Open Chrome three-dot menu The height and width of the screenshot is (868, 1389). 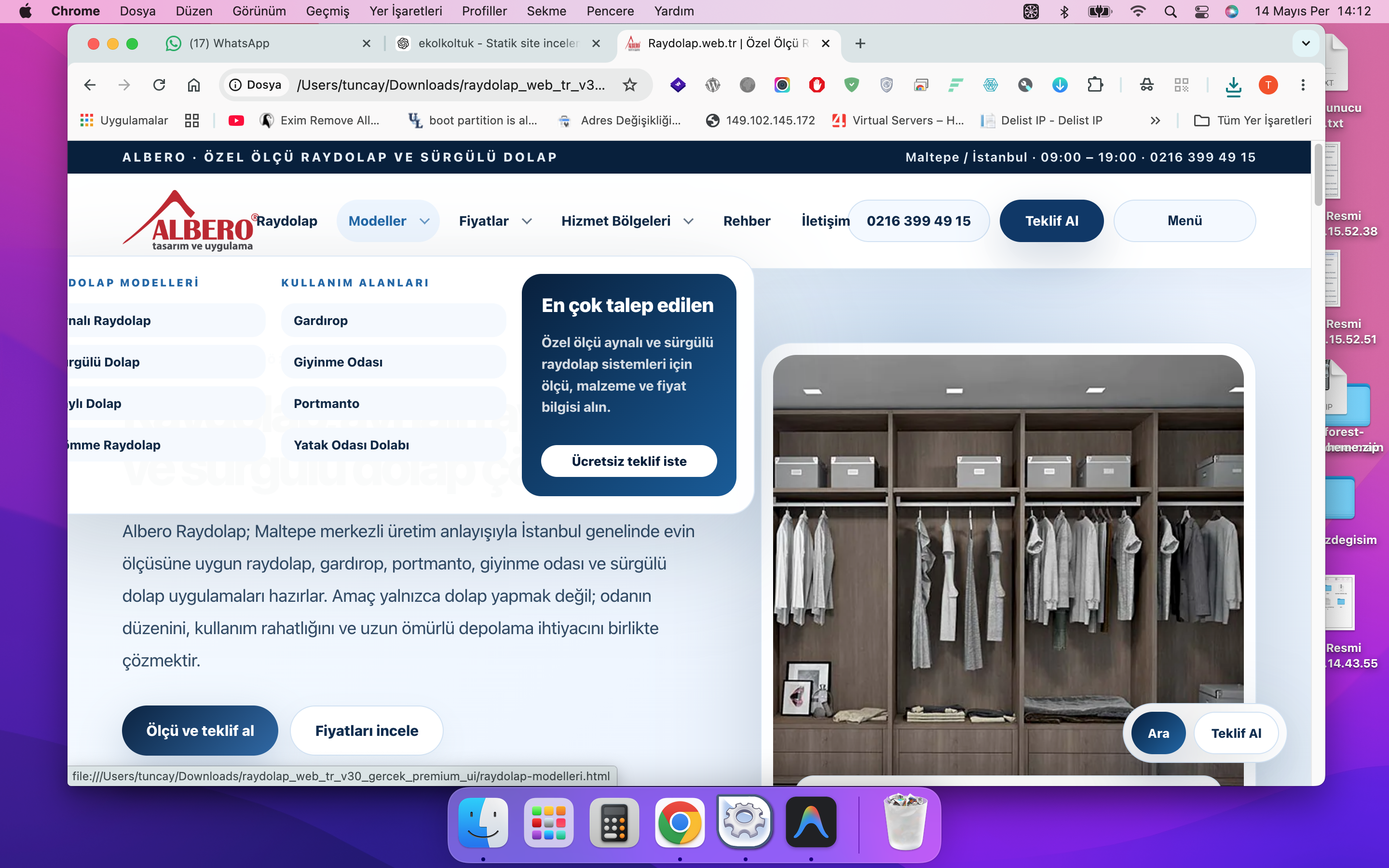[1303, 85]
